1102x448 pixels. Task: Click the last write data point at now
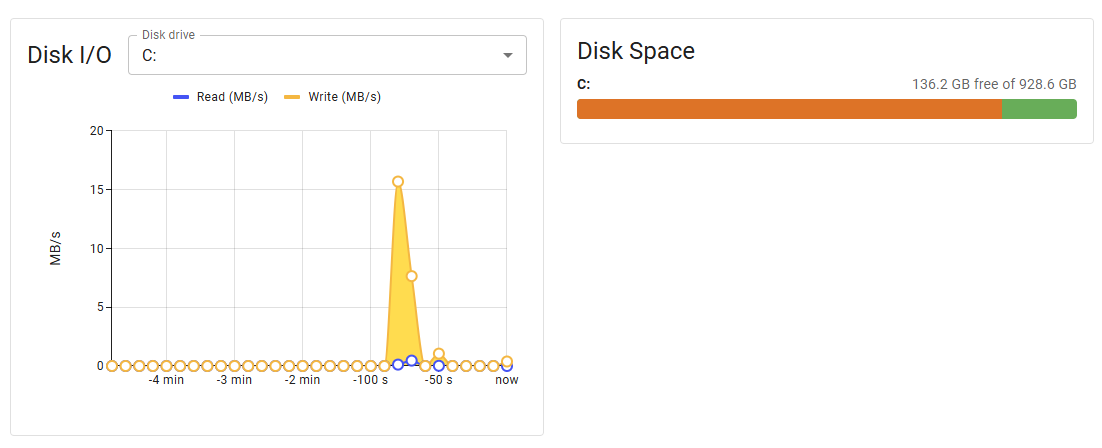pos(507,361)
